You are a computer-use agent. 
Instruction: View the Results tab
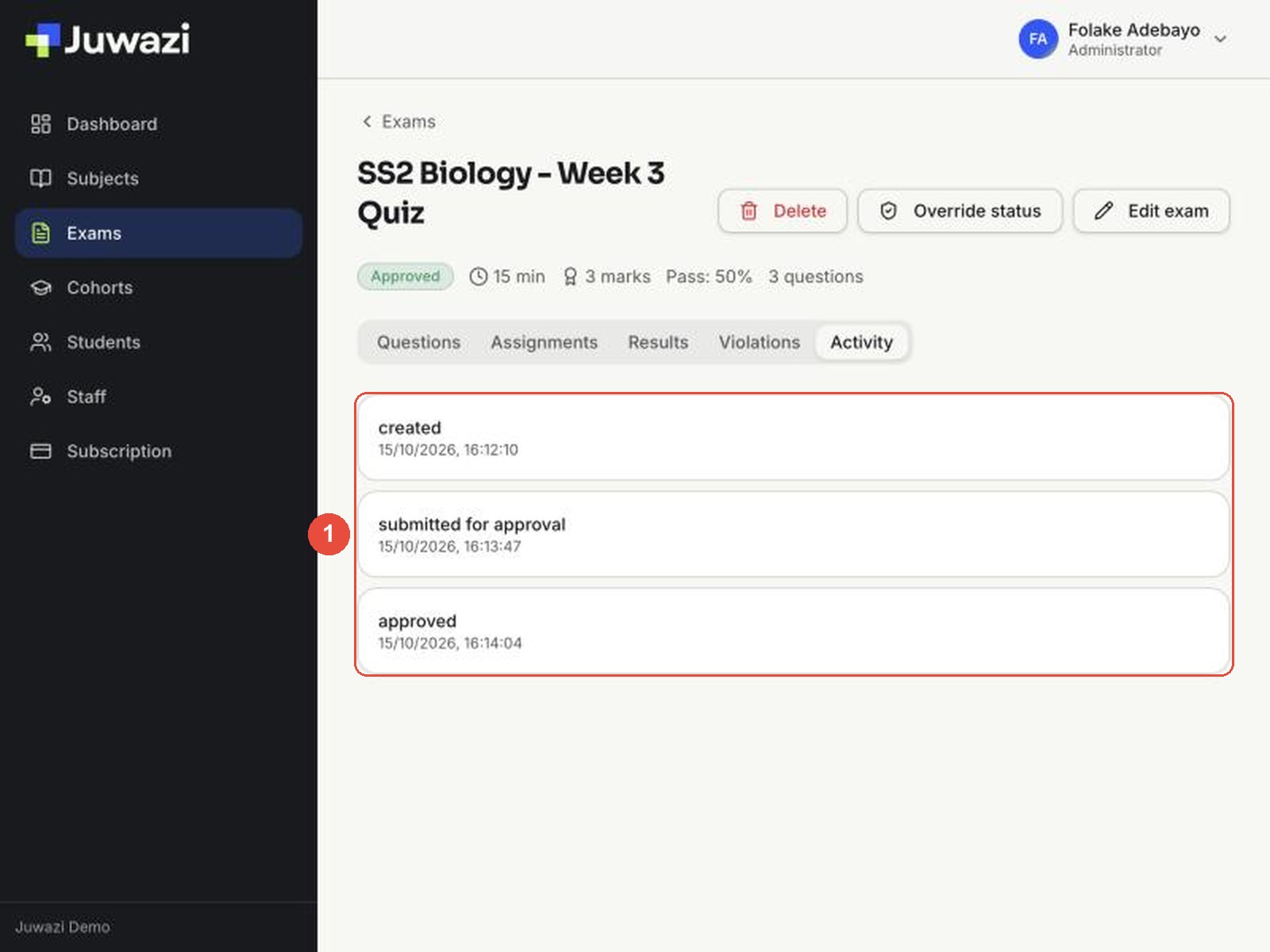[658, 342]
